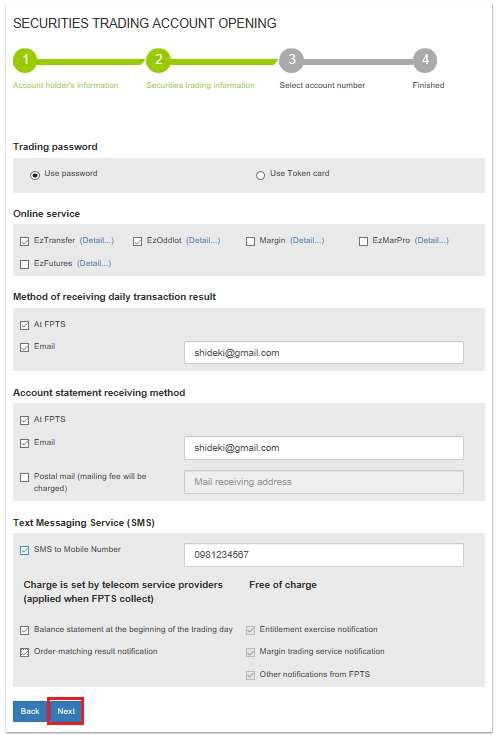Click step 4 Finished circle
Image resolution: width=496 pixels, height=735 pixels.
(425, 60)
